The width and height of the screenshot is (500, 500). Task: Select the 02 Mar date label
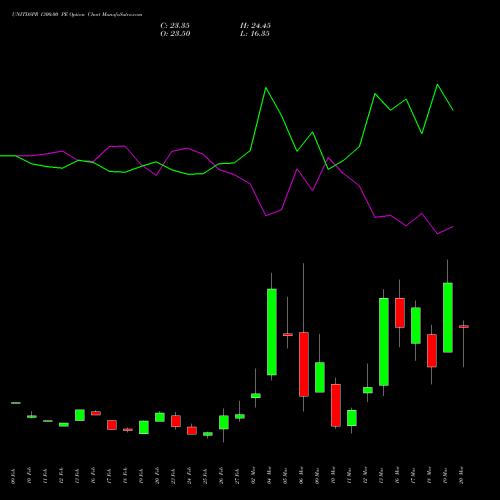coord(253,476)
